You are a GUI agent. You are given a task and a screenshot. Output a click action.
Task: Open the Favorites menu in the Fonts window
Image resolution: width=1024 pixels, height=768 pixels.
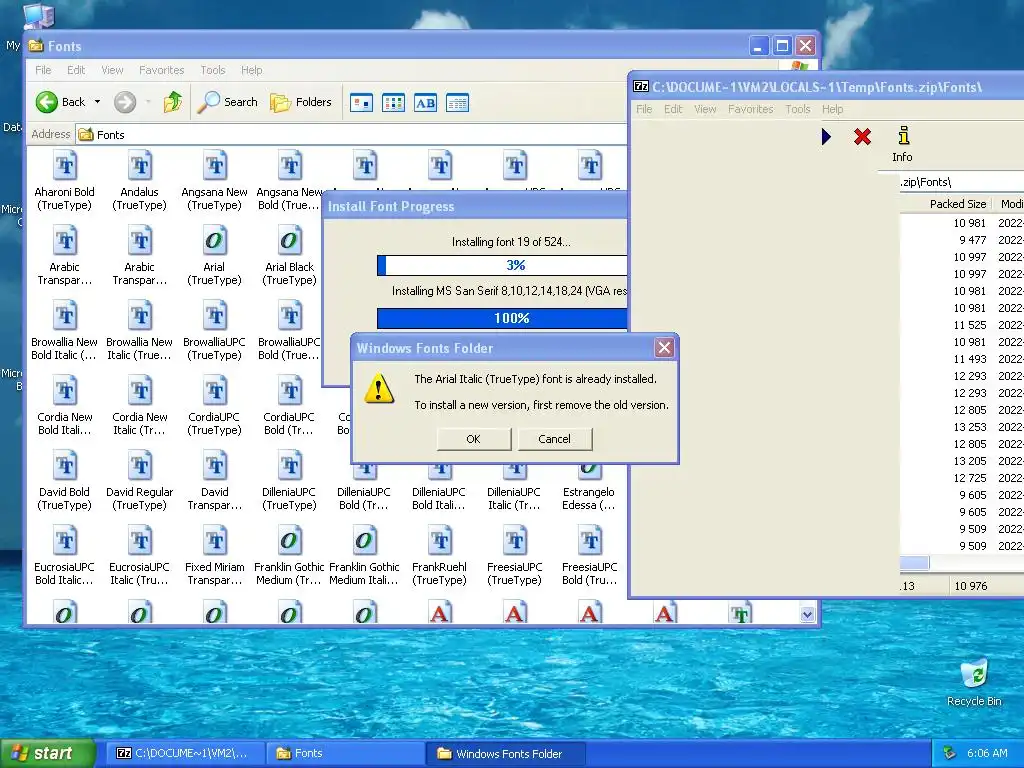tap(161, 70)
